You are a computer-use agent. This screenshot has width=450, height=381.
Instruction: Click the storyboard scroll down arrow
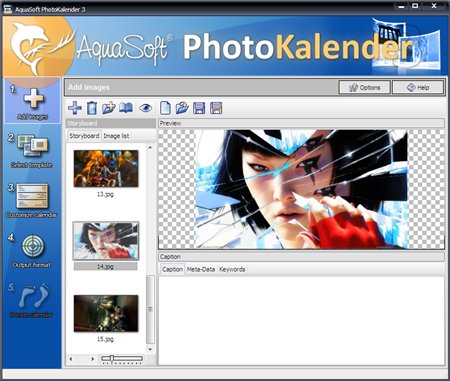[x=150, y=349]
